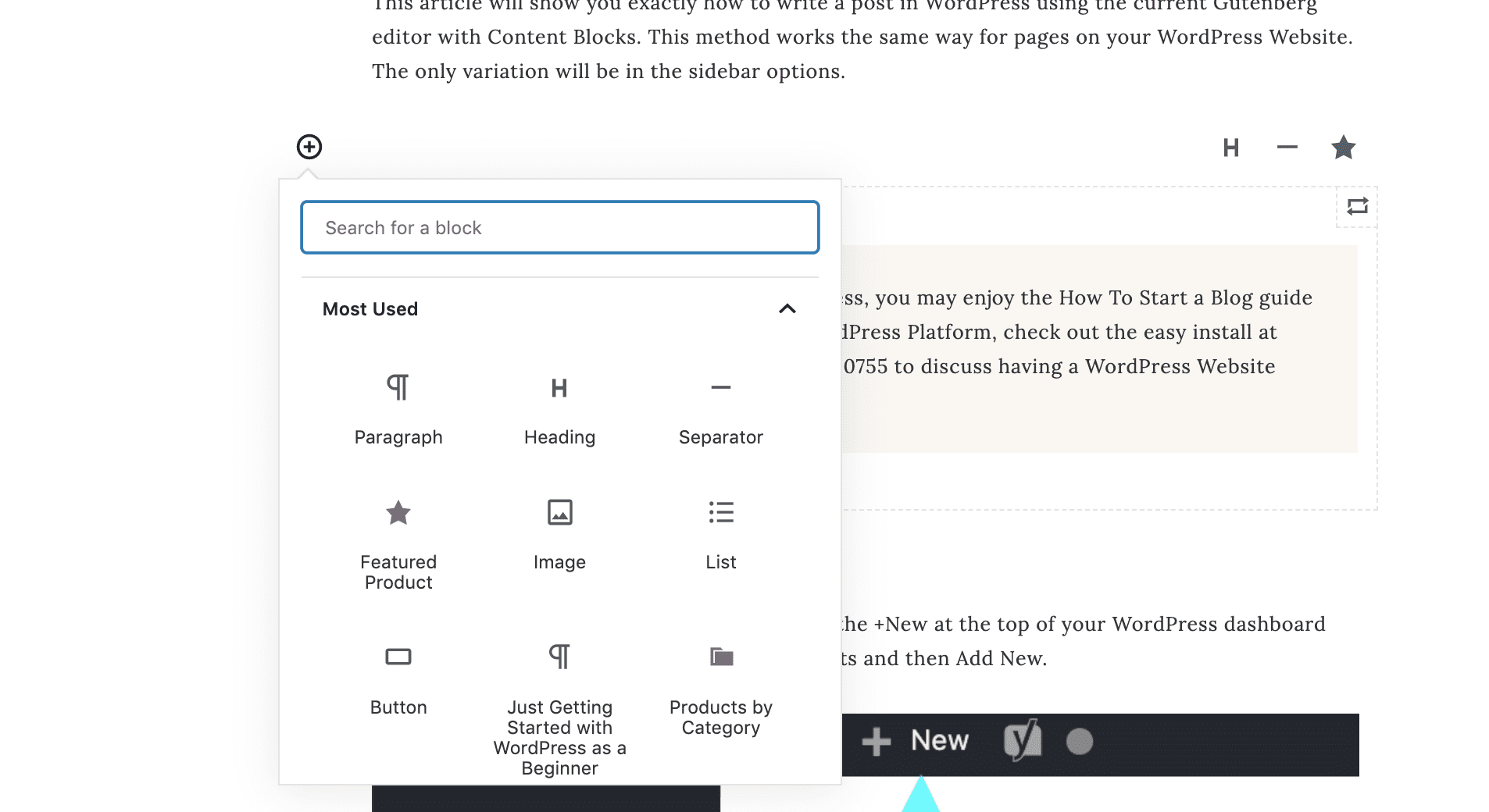Focus the Search for a block field

tap(560, 227)
